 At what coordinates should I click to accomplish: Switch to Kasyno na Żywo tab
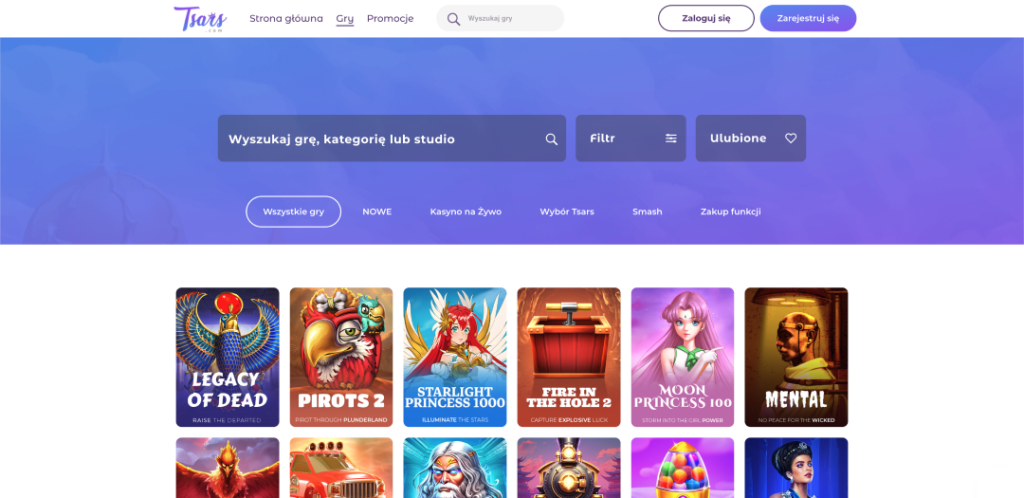click(466, 211)
